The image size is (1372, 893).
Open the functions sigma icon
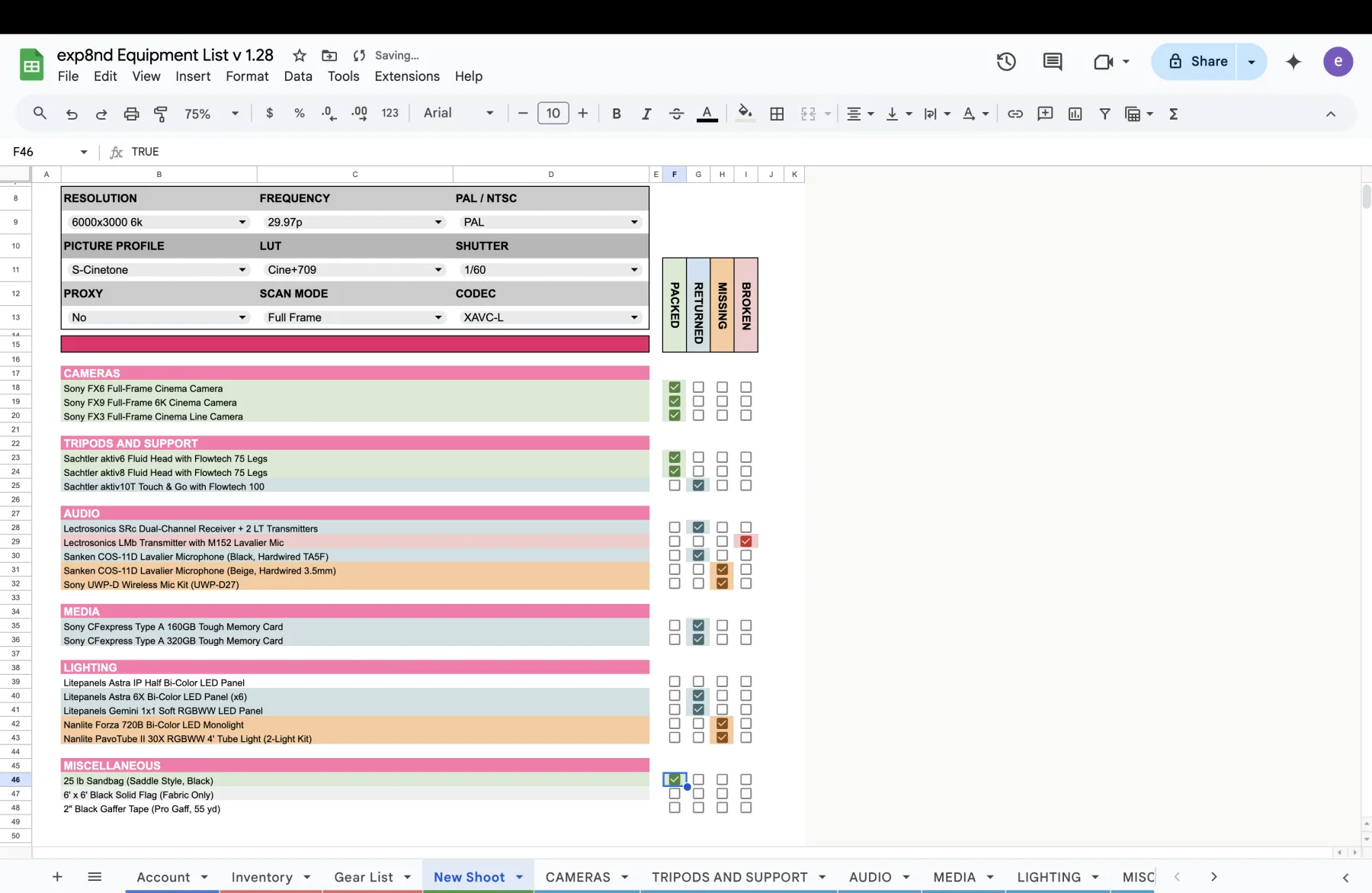coord(1173,114)
